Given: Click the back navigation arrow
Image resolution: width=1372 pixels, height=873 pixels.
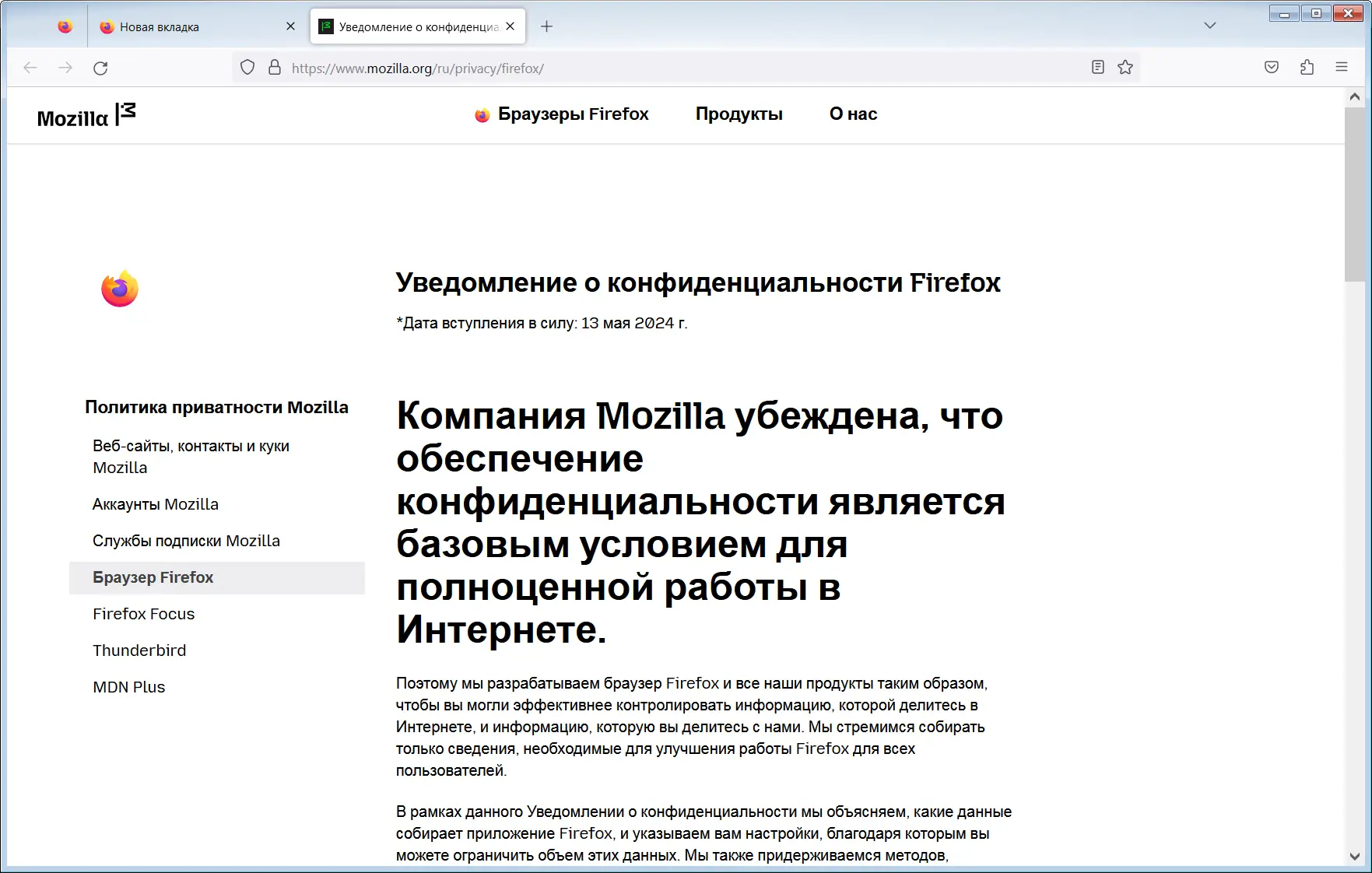Looking at the screenshot, I should pyautogui.click(x=30, y=68).
